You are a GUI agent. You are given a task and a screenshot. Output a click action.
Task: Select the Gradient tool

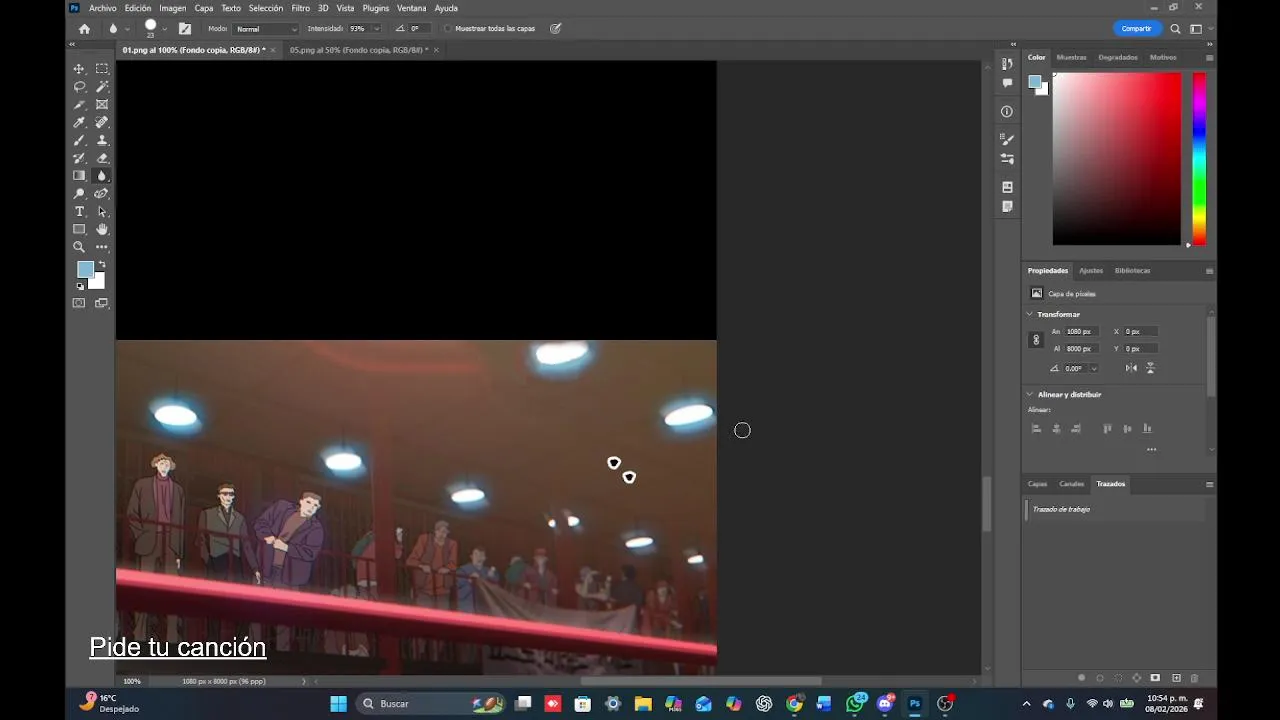[79, 176]
